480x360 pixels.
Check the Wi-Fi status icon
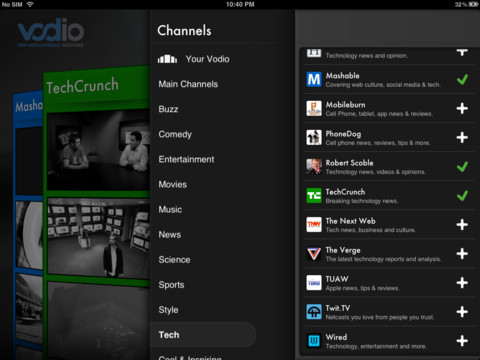point(30,4)
